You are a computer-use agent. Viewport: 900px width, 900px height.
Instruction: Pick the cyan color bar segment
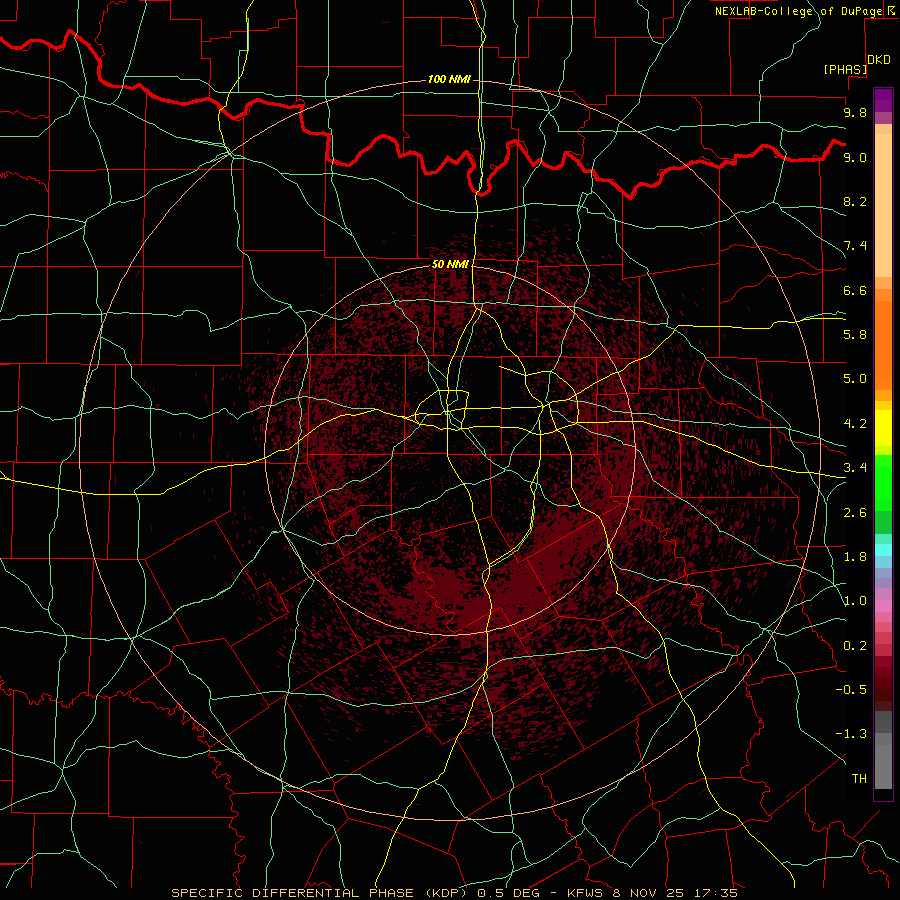tap(883, 550)
